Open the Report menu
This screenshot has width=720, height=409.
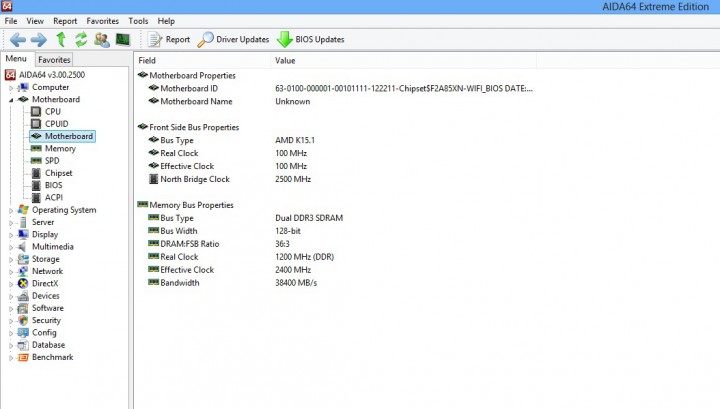(x=65, y=21)
